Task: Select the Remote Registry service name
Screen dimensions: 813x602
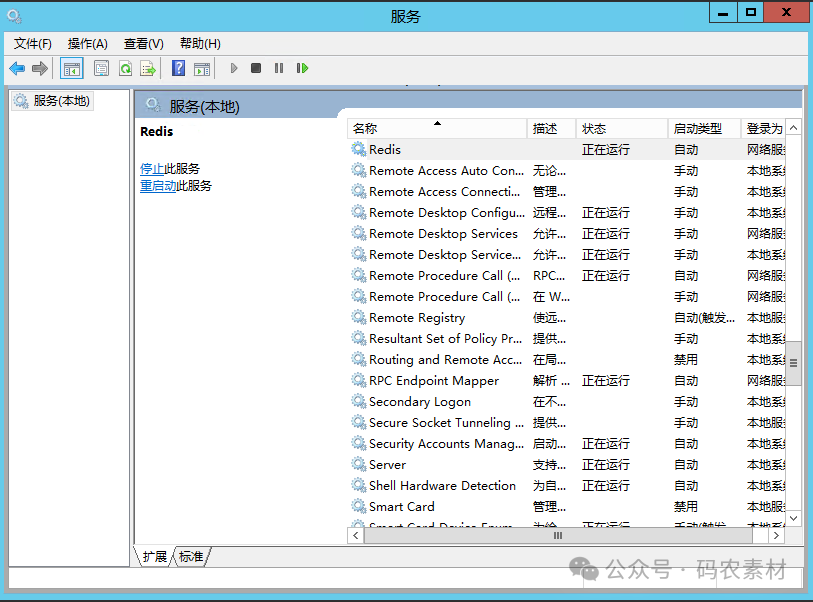Action: [x=417, y=317]
